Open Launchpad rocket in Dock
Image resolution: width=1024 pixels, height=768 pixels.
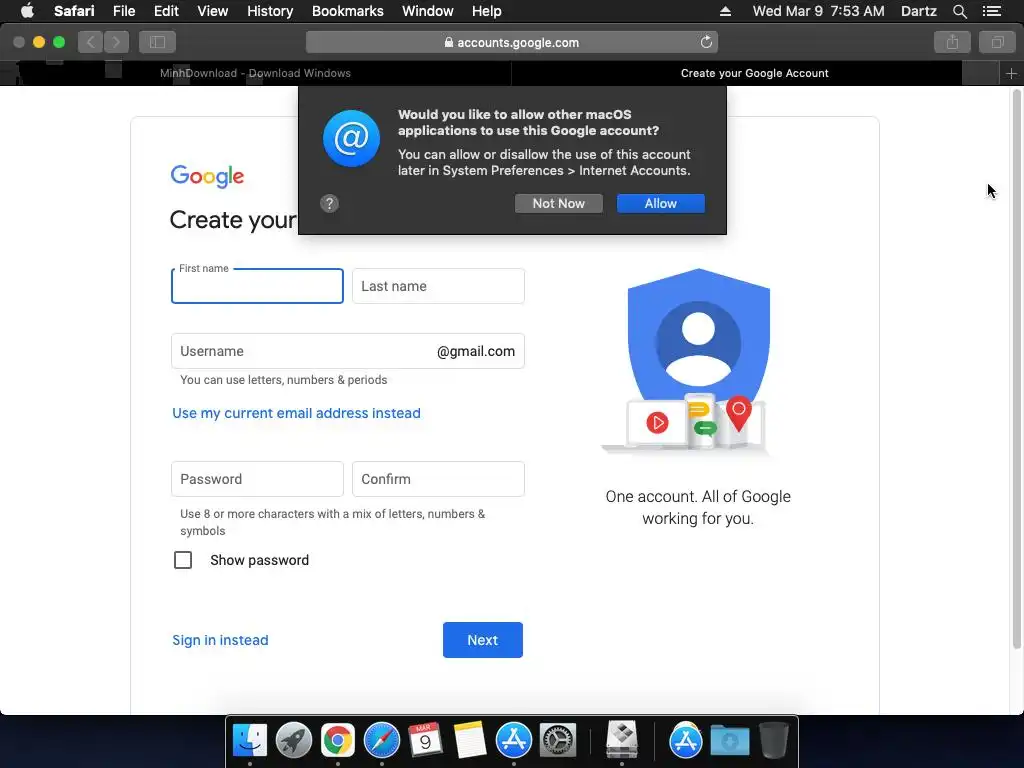(293, 741)
